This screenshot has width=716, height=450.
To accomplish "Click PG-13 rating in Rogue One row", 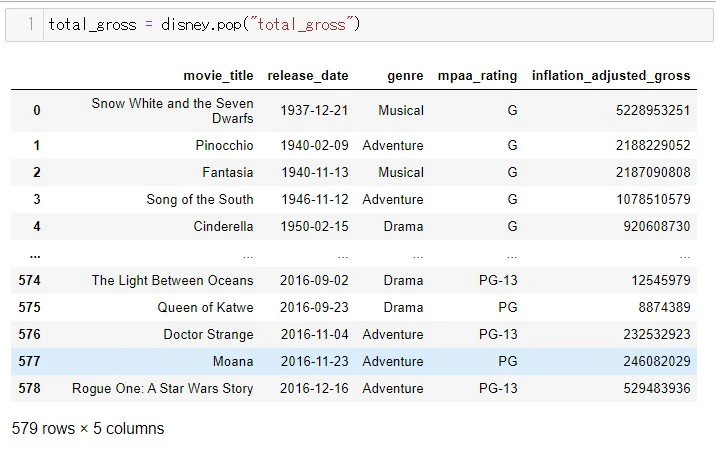I will pos(498,388).
